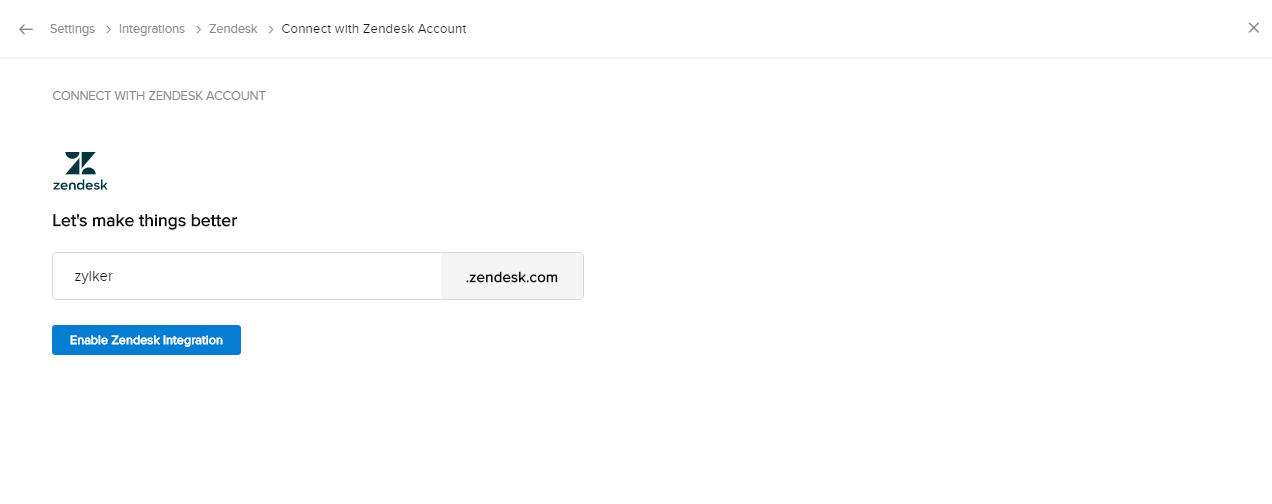The width and height of the screenshot is (1272, 504).
Task: Click the word 'Account' in the breadcrumb
Action: coord(443,29)
